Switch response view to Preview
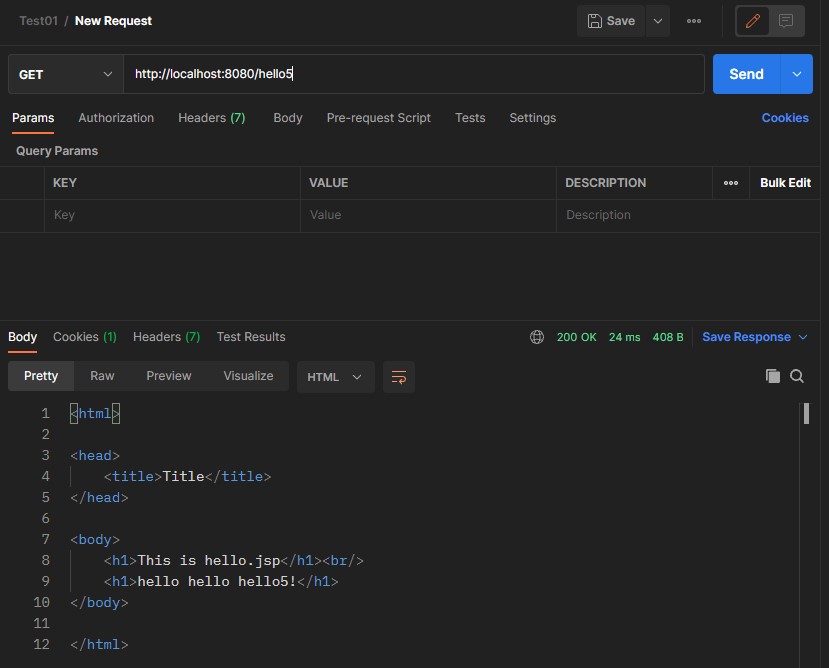Image resolution: width=829 pixels, height=668 pixels. 168,376
